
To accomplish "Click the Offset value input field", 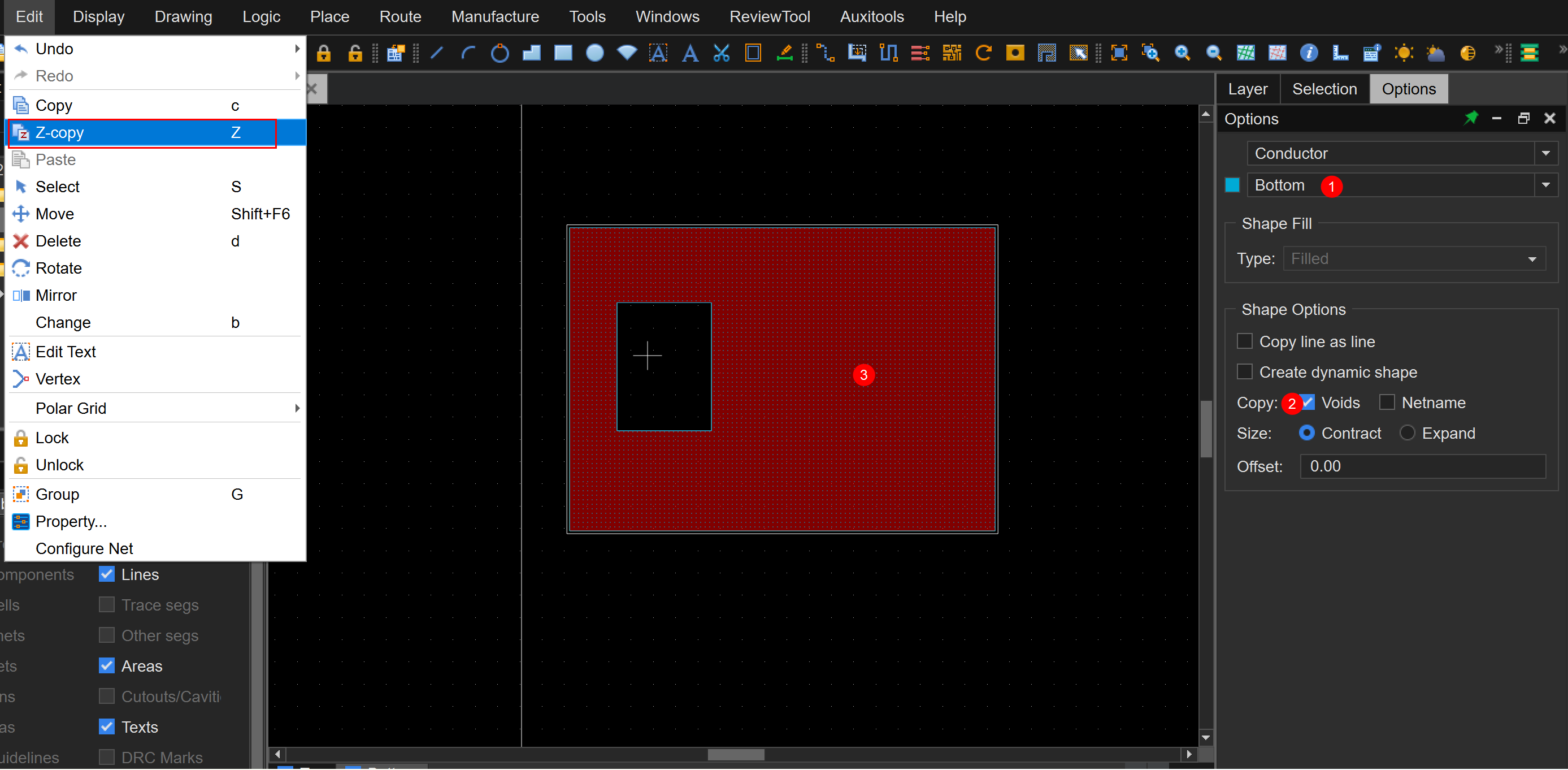I will 1422,466.
